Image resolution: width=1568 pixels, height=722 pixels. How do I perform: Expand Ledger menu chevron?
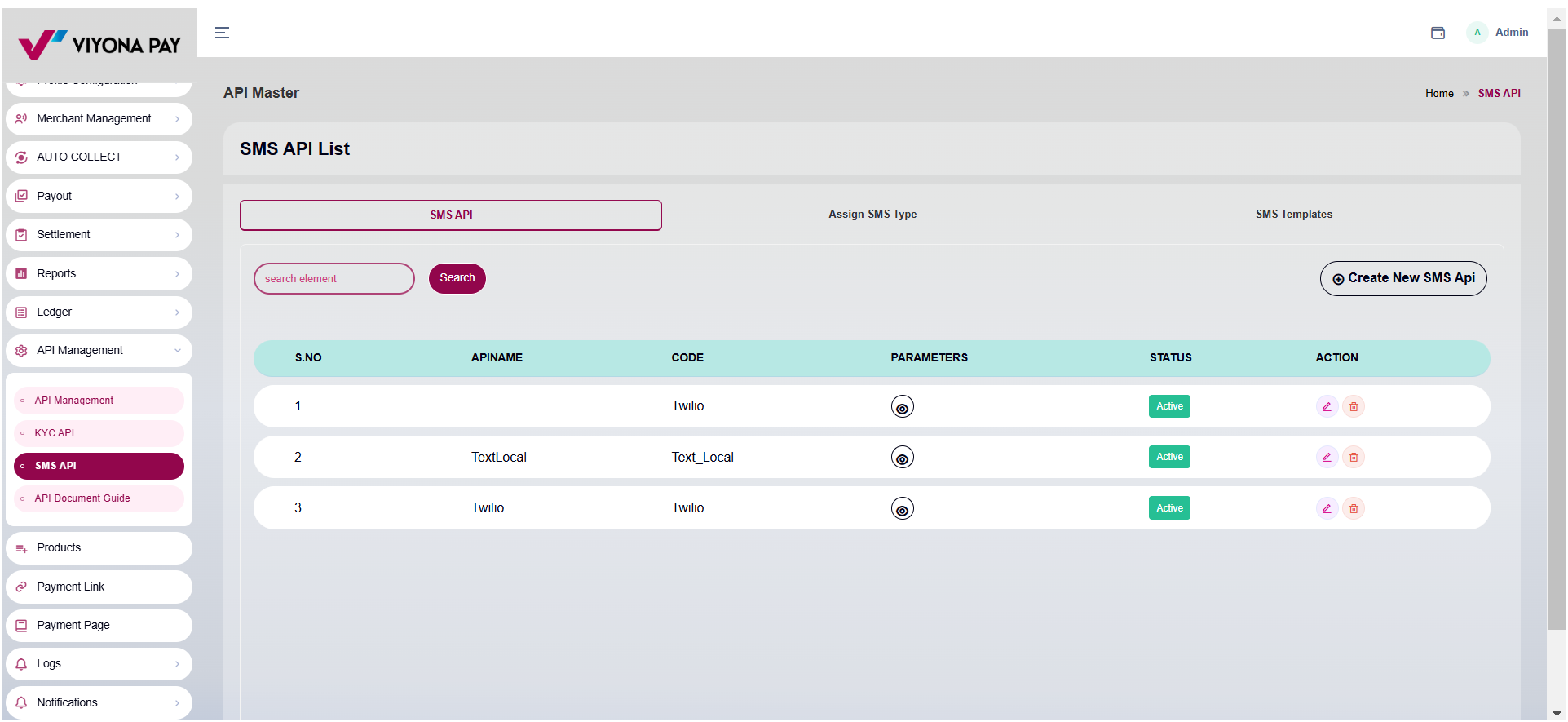(177, 312)
